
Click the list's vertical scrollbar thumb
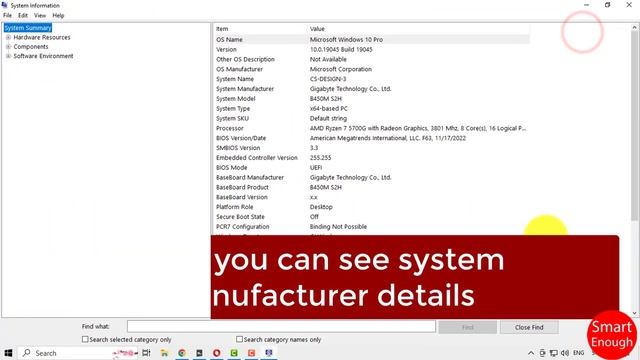(634, 127)
